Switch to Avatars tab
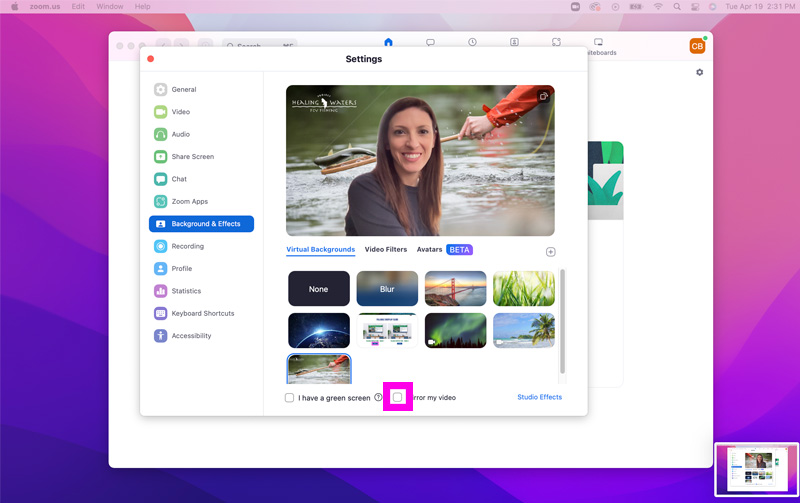800x503 pixels. tap(430, 249)
